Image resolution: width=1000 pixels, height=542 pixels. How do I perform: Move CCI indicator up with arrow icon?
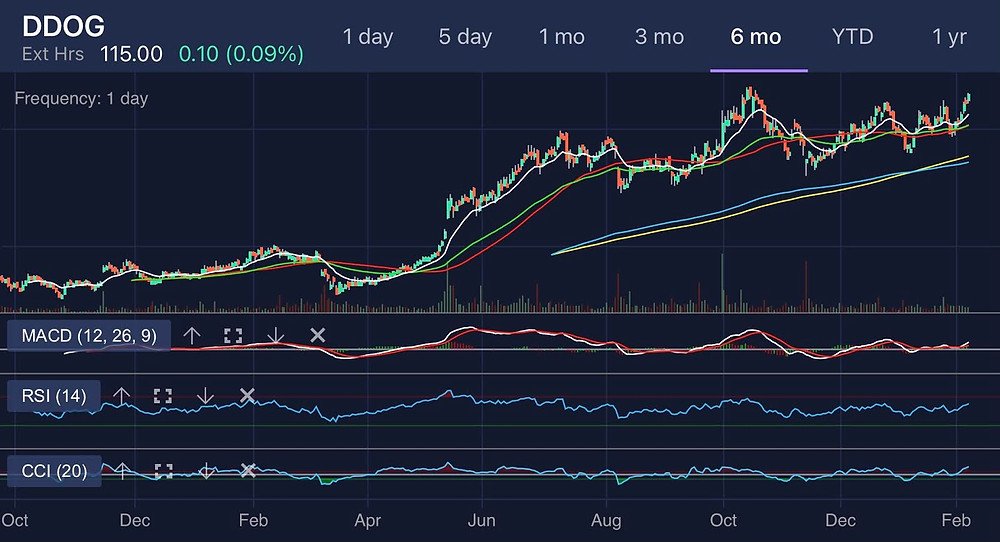click(122, 471)
